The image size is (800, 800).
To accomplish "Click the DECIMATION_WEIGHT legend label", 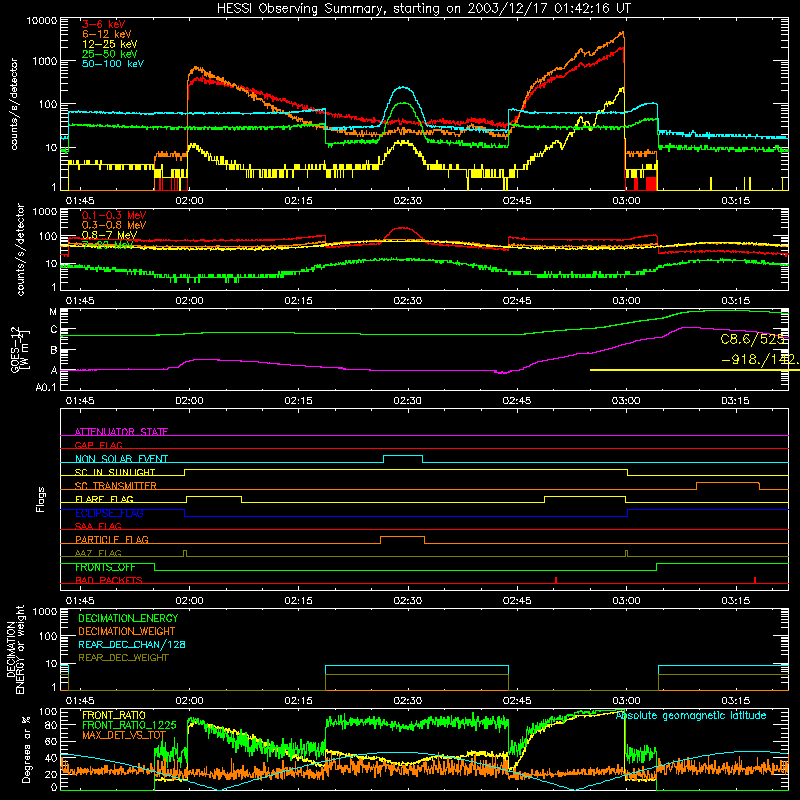I will tap(127, 631).
